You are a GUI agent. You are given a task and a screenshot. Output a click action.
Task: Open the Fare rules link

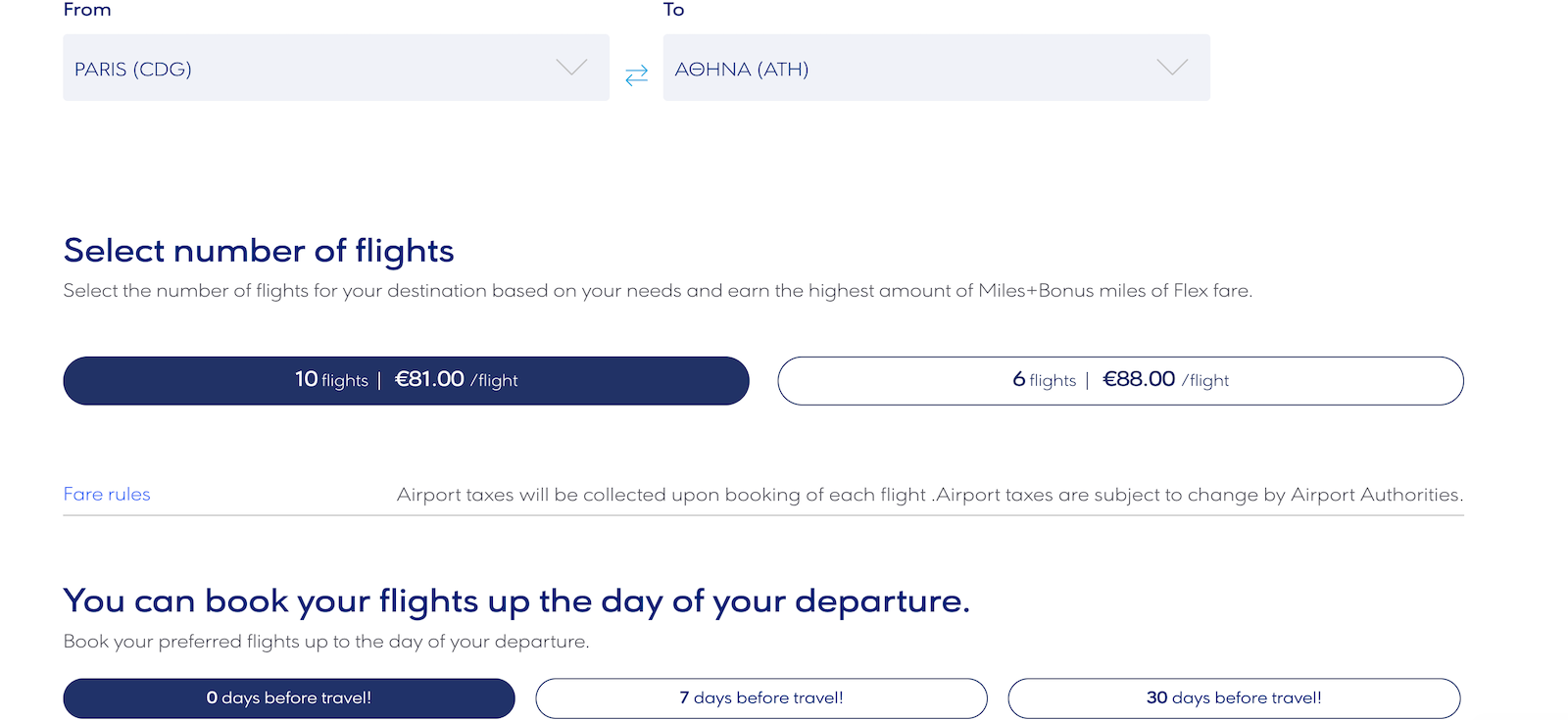(x=106, y=494)
